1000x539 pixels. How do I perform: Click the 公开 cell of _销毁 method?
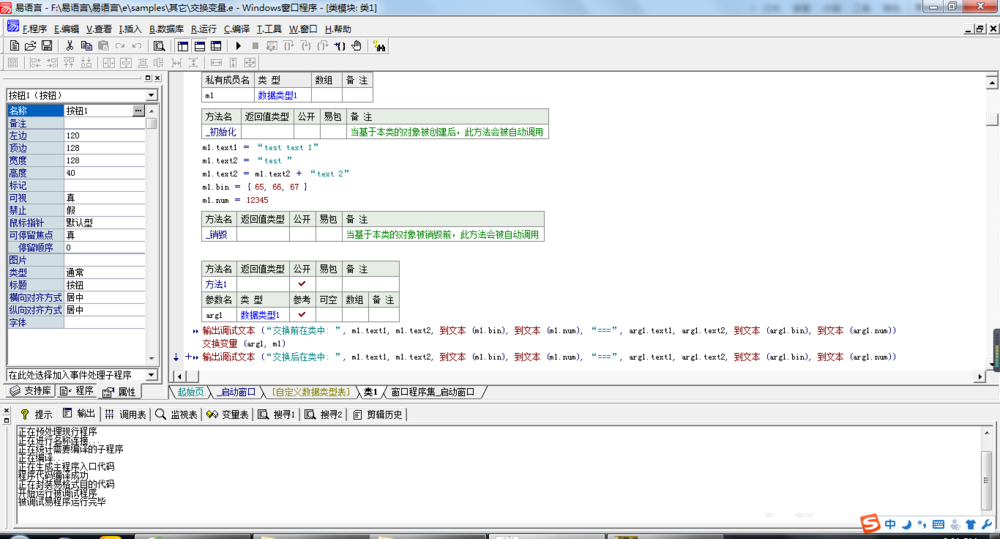click(x=302, y=234)
